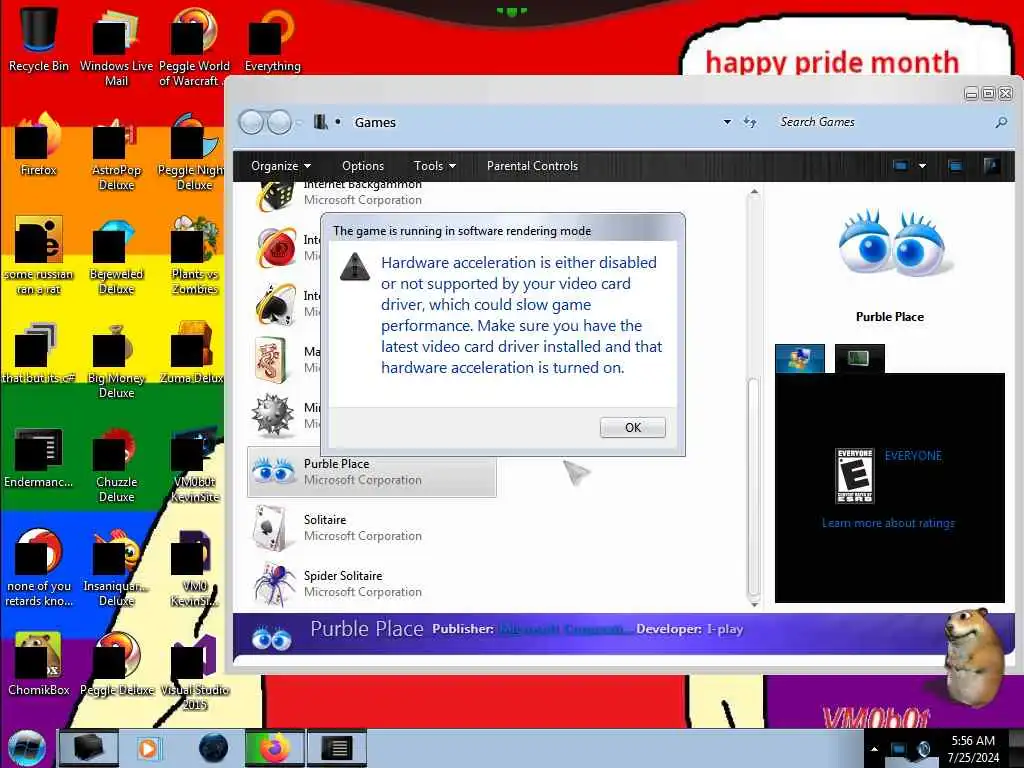Click the Games breadcrumb in the address bar
This screenshot has width=1024, height=768.
click(375, 122)
